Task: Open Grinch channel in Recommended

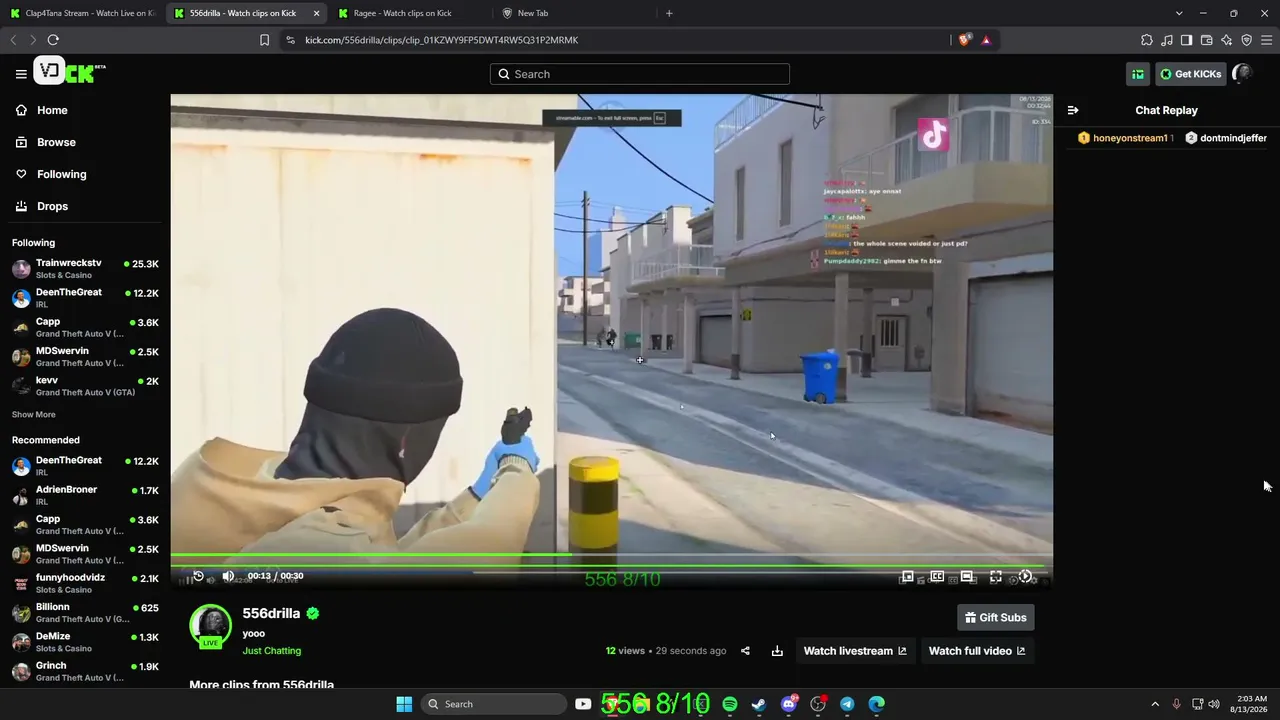Action: 85,672
